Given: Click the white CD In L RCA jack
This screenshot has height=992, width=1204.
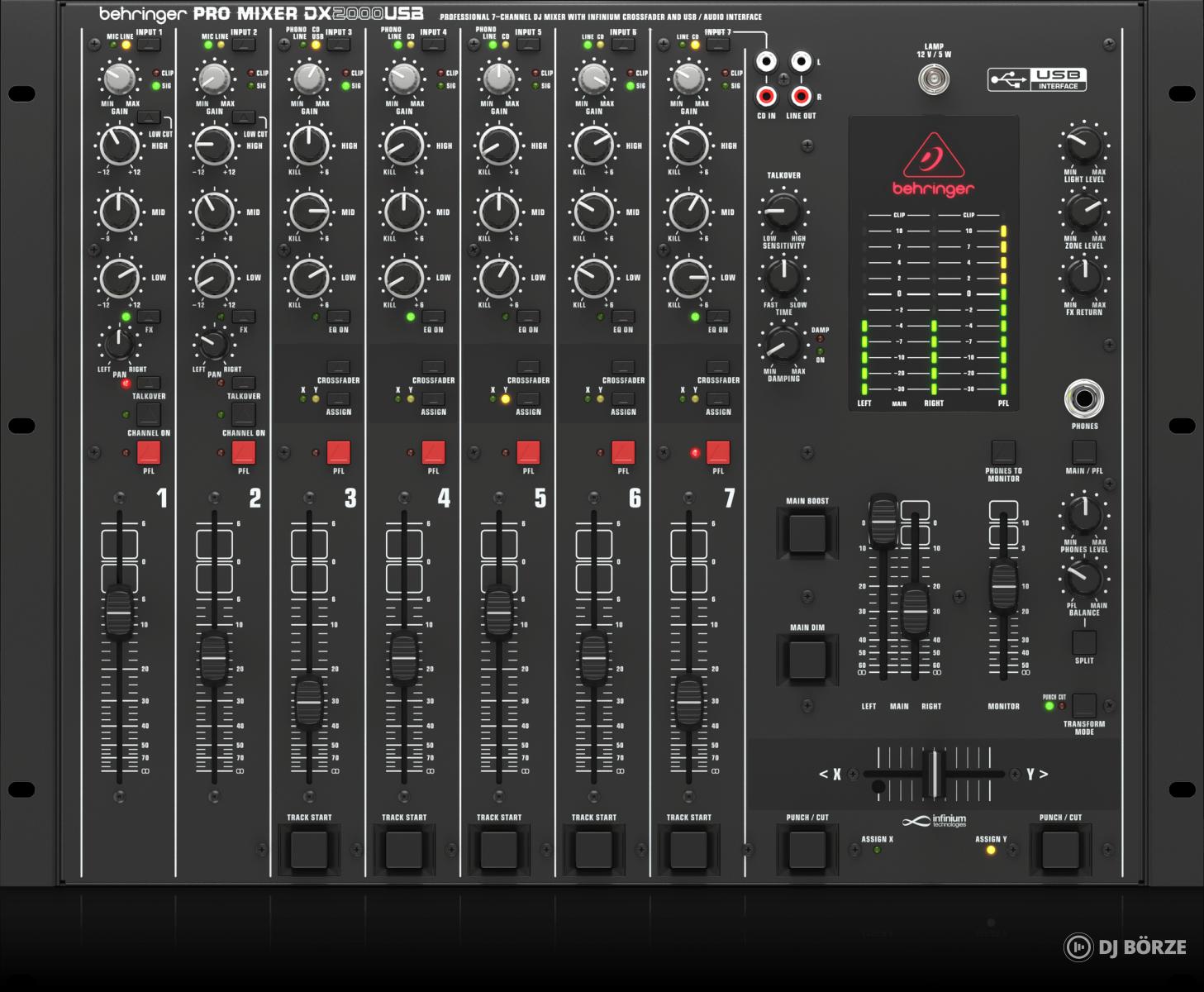Looking at the screenshot, I should (767, 62).
